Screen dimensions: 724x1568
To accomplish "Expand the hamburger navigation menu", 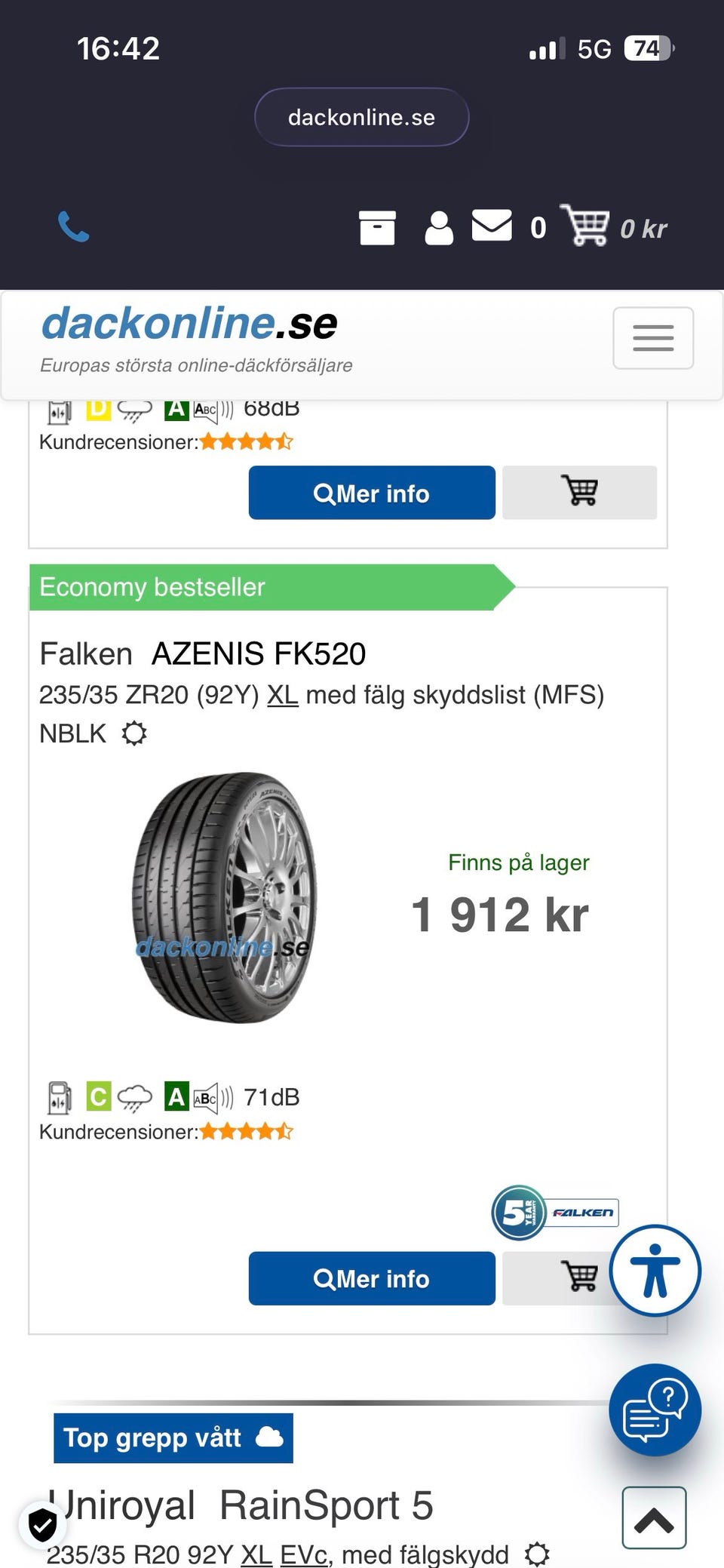I will (653, 338).
